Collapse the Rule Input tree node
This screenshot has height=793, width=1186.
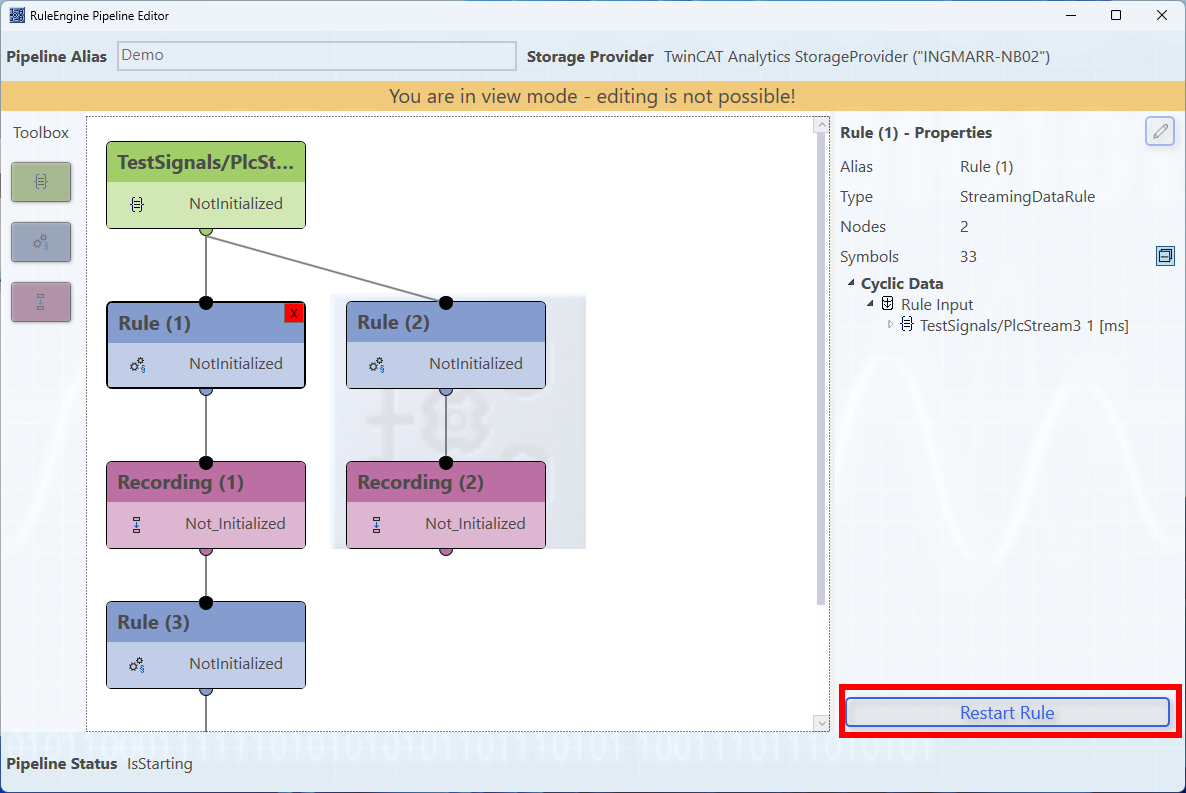point(870,303)
